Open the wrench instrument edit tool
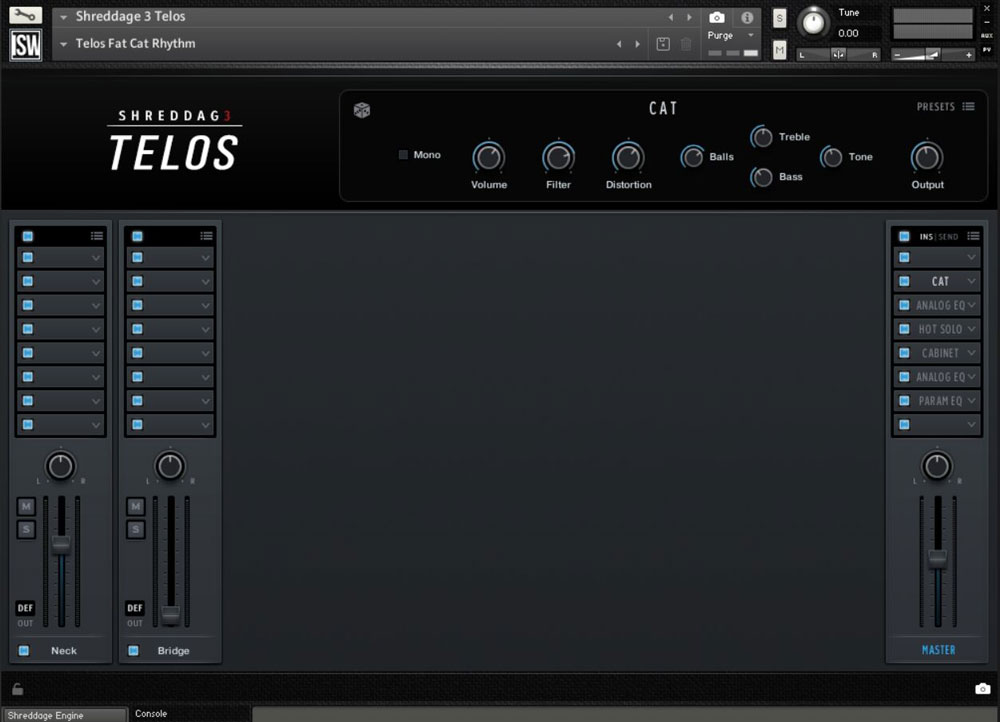This screenshot has height=722, width=1000. pyautogui.click(x=26, y=15)
